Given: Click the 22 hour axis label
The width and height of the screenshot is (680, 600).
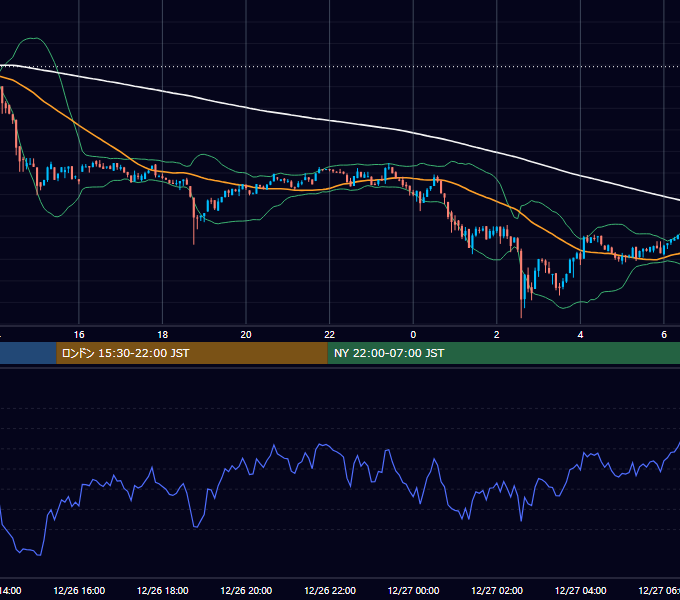Looking at the screenshot, I should pos(330,335).
